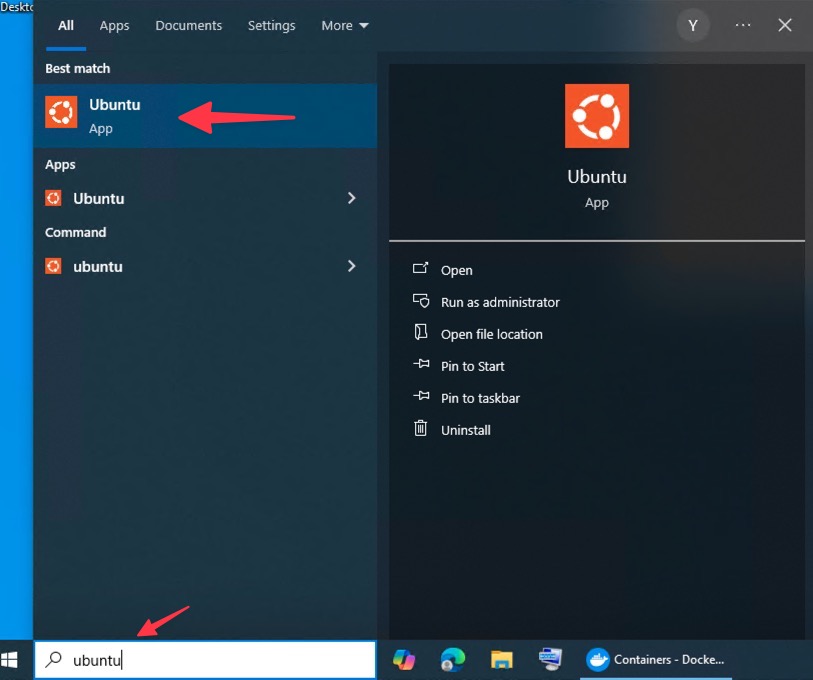Switch to the Settings tab

coord(271,25)
